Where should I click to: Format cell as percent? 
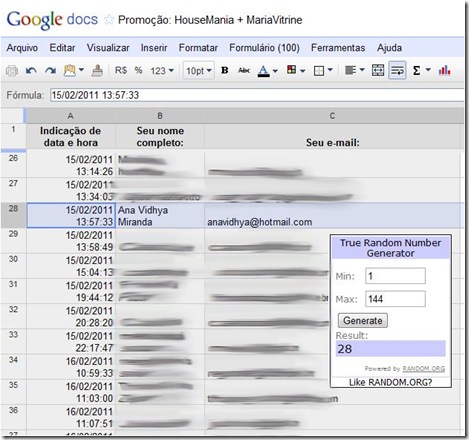pyautogui.click(x=138, y=70)
